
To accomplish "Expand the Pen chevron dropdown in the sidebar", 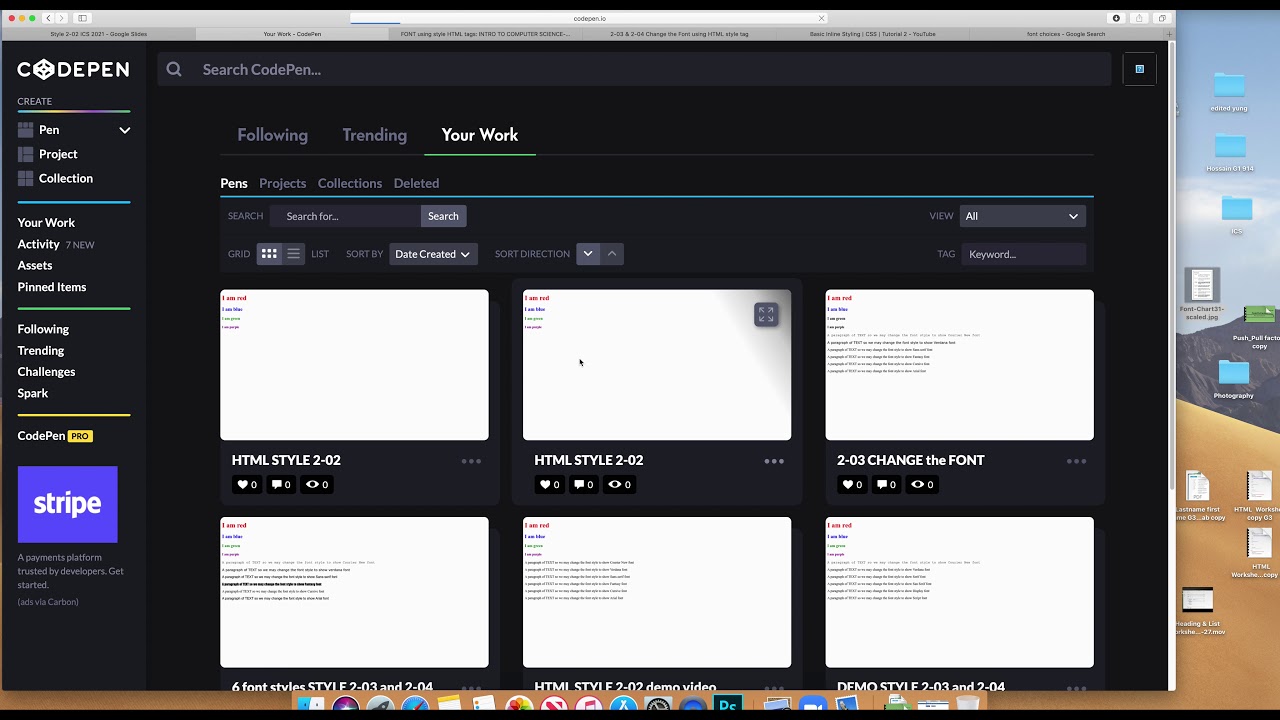I will (x=125, y=130).
